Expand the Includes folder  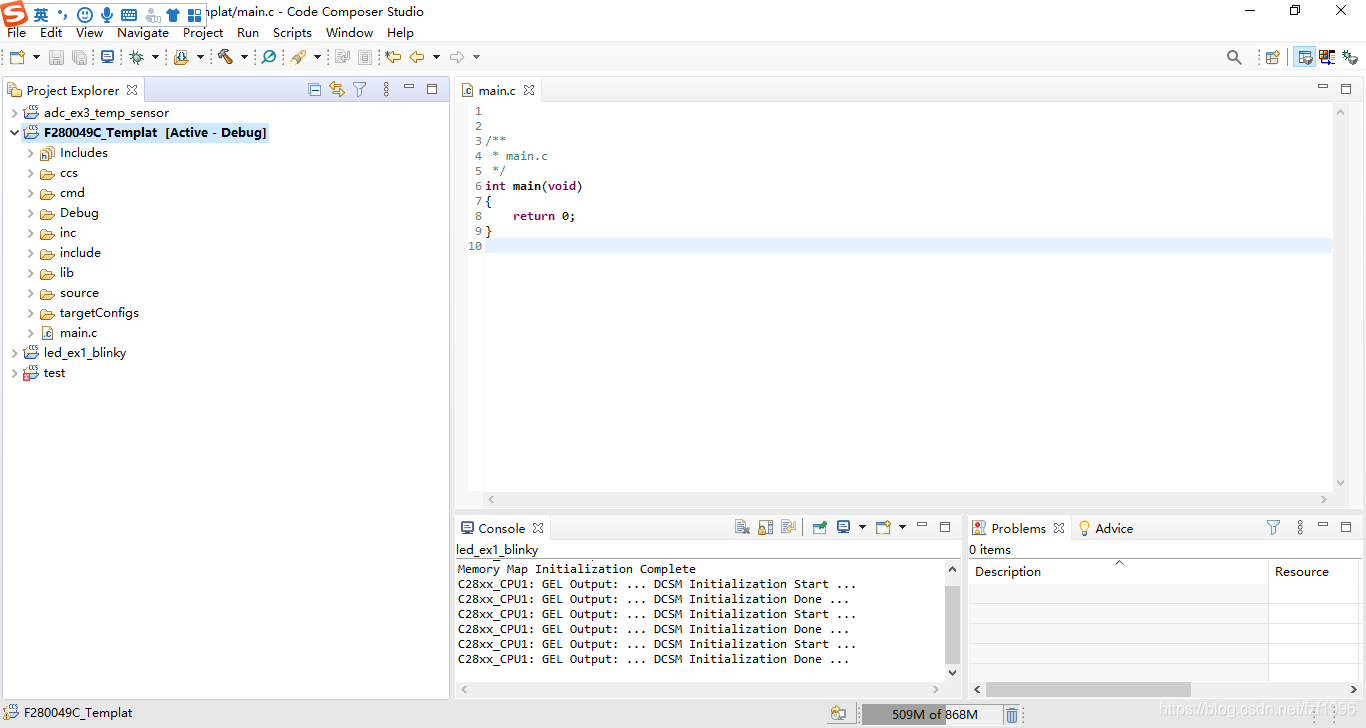point(30,153)
